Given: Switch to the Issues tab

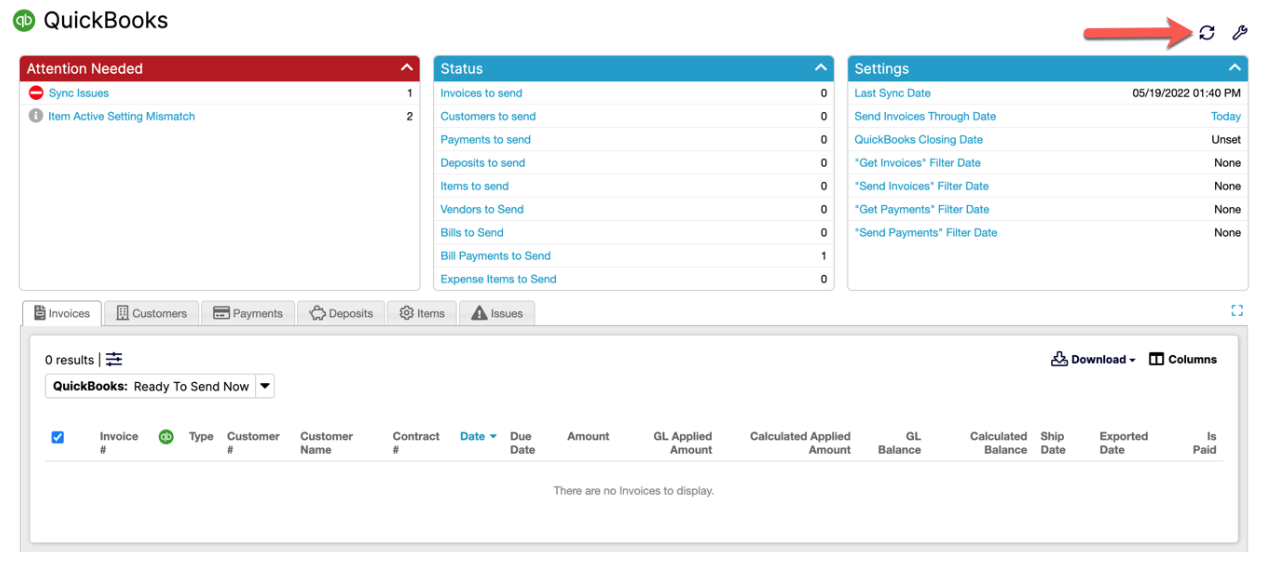Looking at the screenshot, I should [497, 313].
